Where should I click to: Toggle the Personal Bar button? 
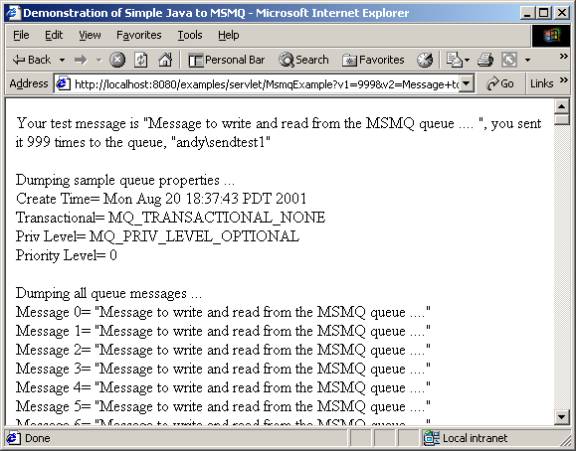pos(226,60)
